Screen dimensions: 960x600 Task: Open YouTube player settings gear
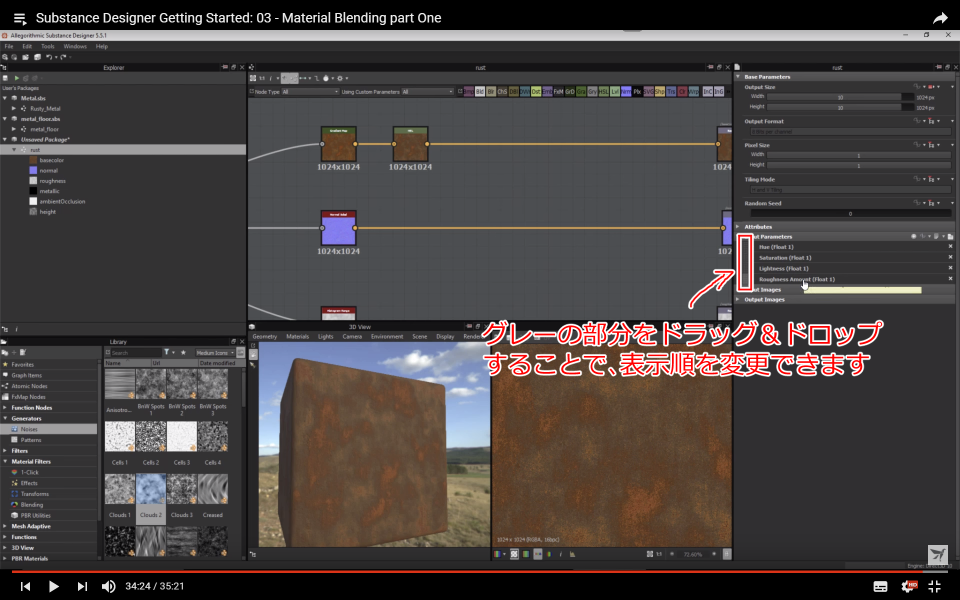[x=908, y=586]
